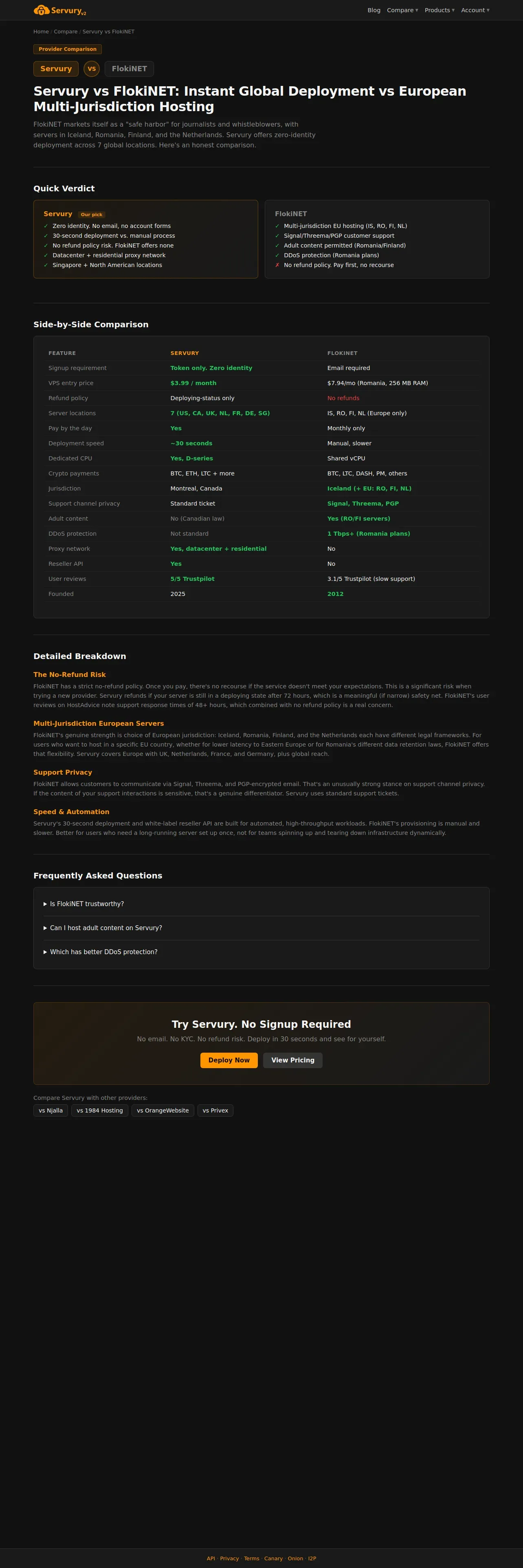Click 'Montreal, Canada' jurisdiction cell
The height and width of the screenshot is (1568, 523).
196,489
